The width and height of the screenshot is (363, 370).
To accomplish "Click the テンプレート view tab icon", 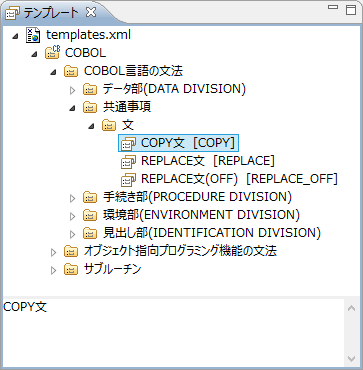I will coord(13,13).
